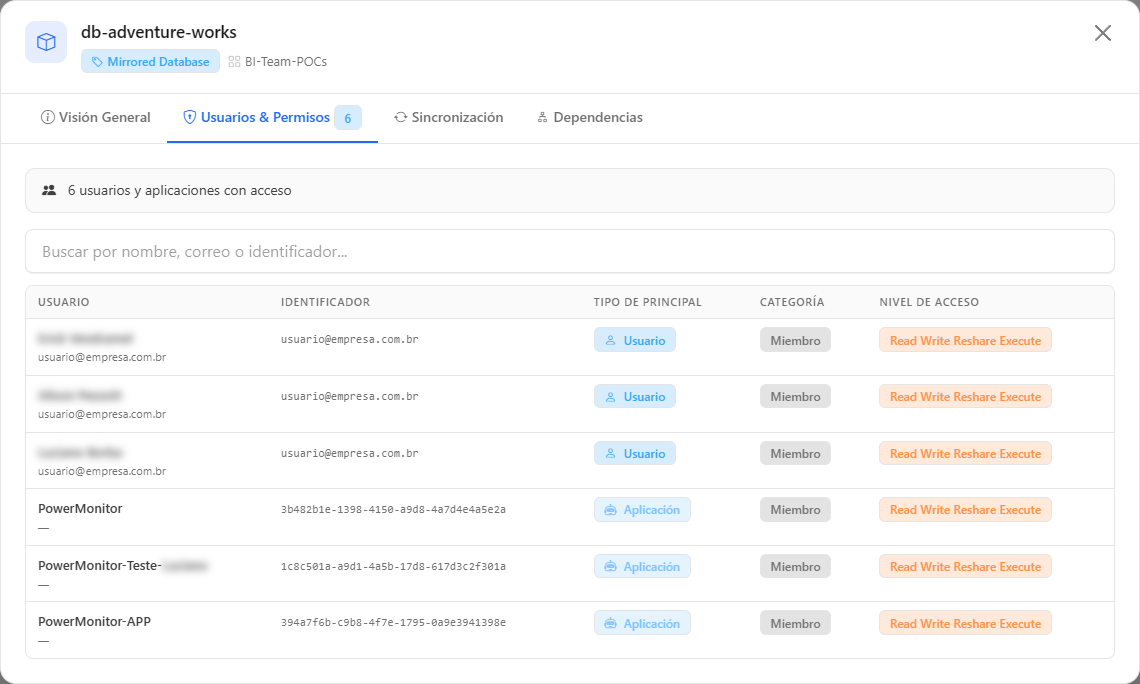Click the hierarchy icon on Dependencias tab

click(x=542, y=117)
